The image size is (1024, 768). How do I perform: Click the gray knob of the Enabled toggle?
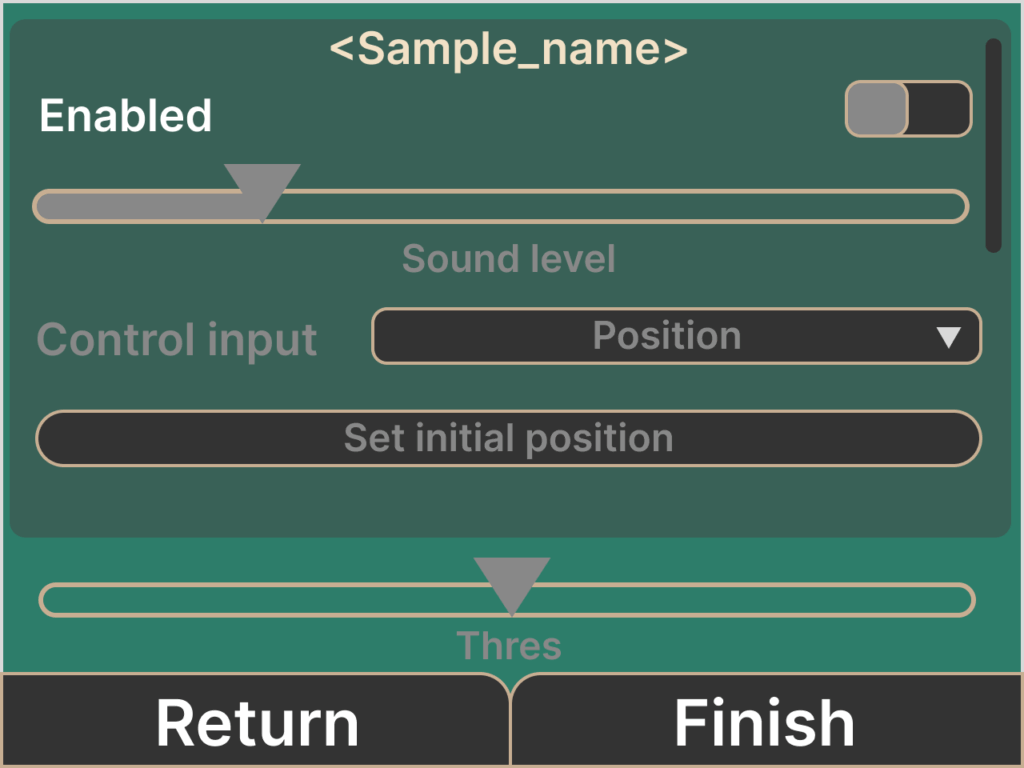coord(877,108)
